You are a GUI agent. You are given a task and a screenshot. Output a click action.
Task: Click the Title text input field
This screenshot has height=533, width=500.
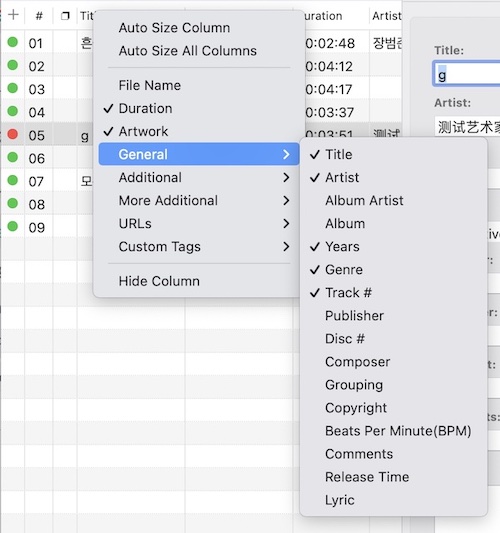[466, 74]
